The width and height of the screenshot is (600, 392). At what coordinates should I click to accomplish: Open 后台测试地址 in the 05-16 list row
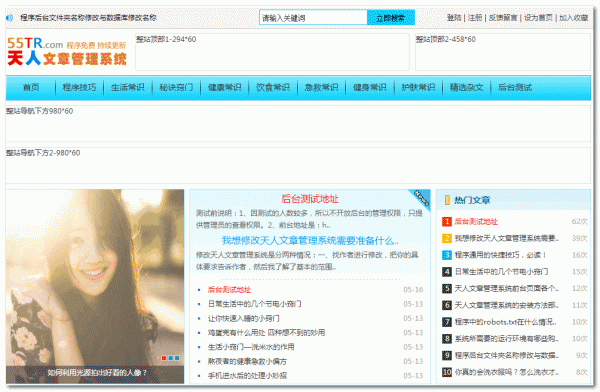[x=229, y=289]
